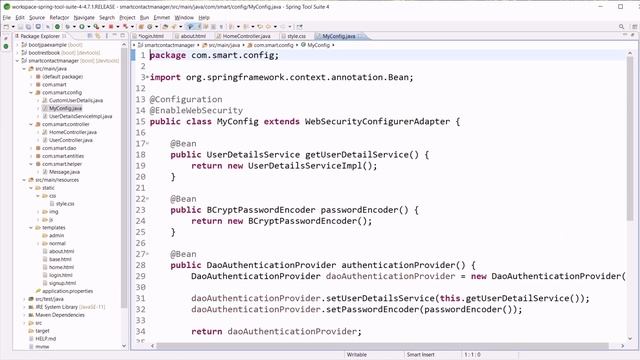Click the highlighted toggle icon in the toolbar

pyautogui.click(x=190, y=27)
